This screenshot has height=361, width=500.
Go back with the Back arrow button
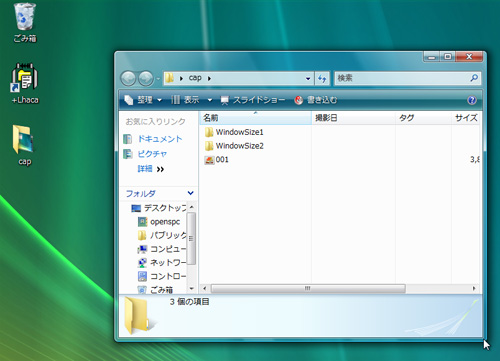(x=128, y=79)
